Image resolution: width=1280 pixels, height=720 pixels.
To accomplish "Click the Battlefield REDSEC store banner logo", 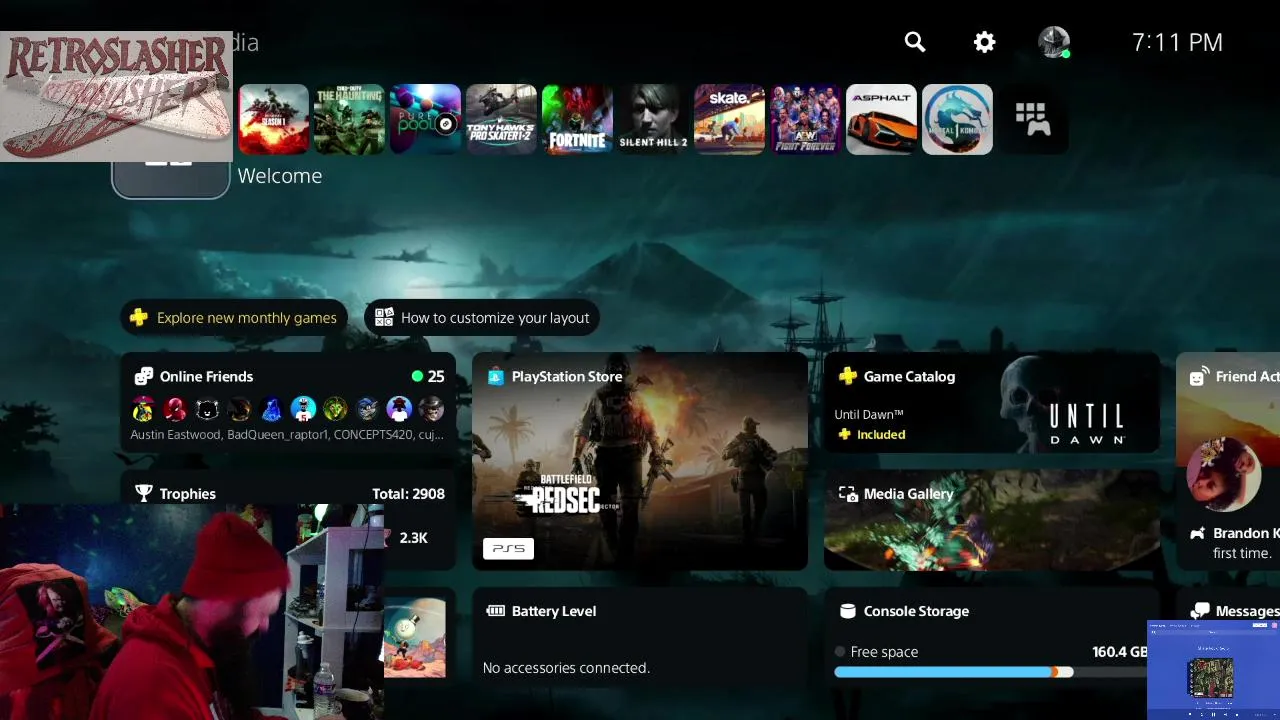I will 567,494.
